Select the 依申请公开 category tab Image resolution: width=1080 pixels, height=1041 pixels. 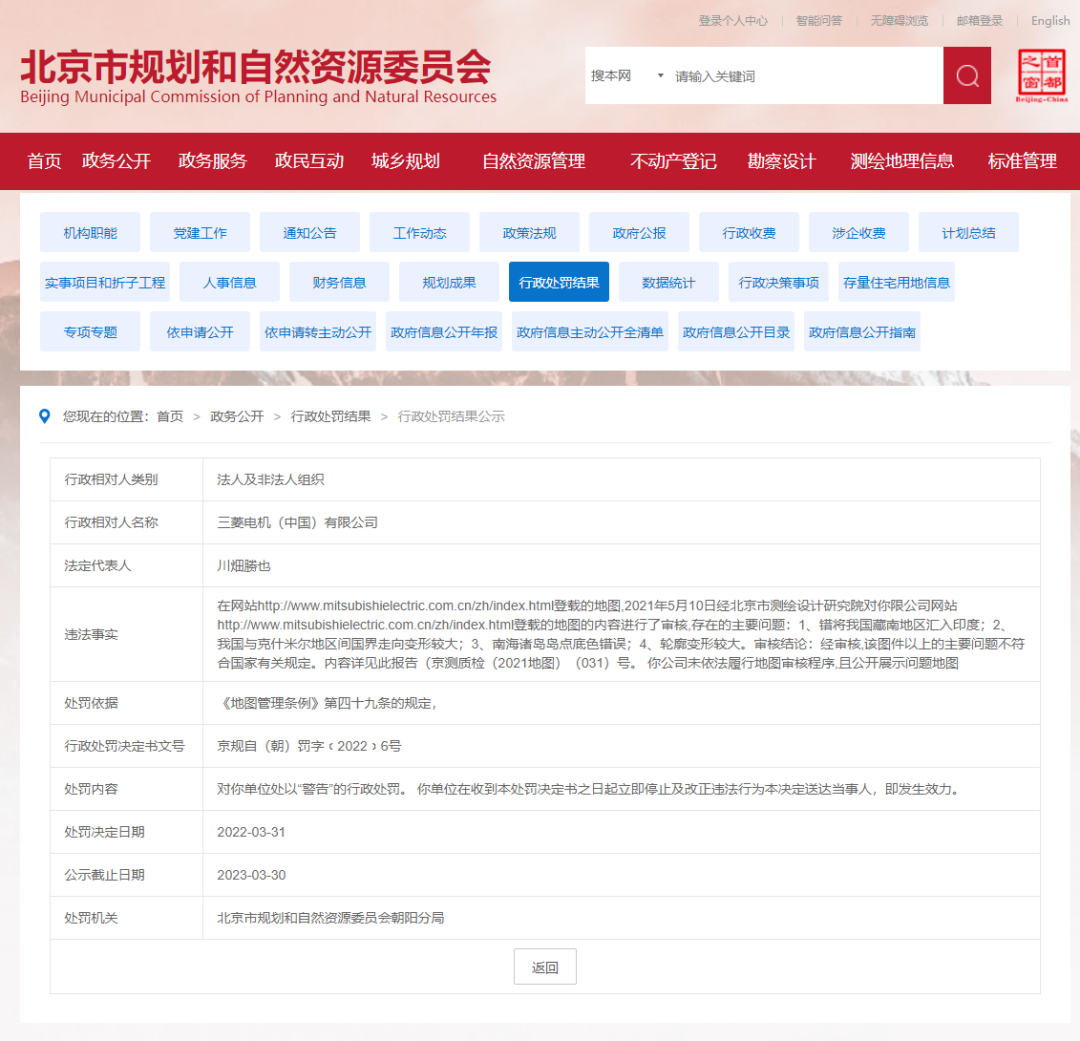coord(200,332)
